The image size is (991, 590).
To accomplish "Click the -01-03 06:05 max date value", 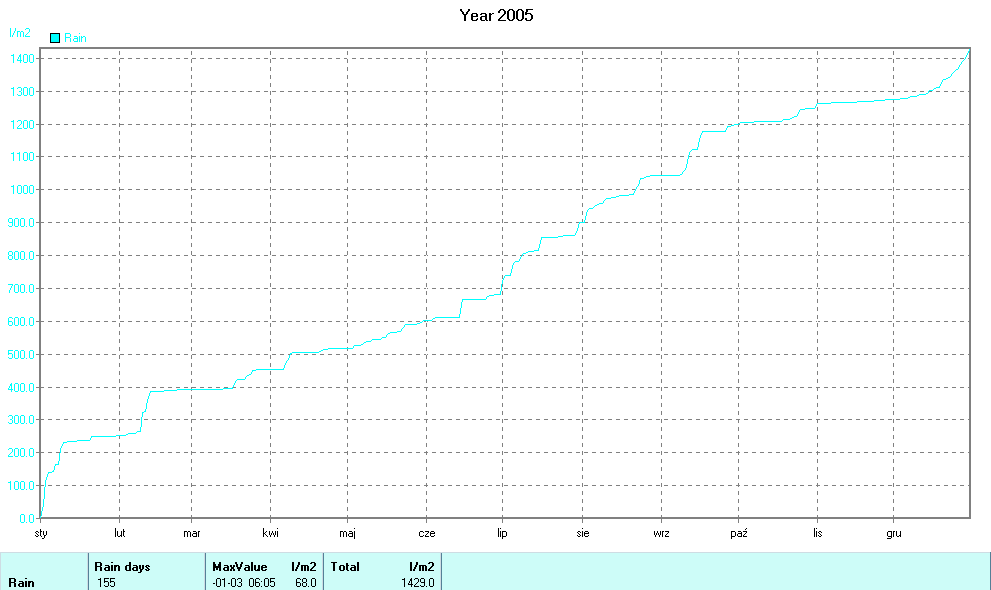I will (244, 582).
